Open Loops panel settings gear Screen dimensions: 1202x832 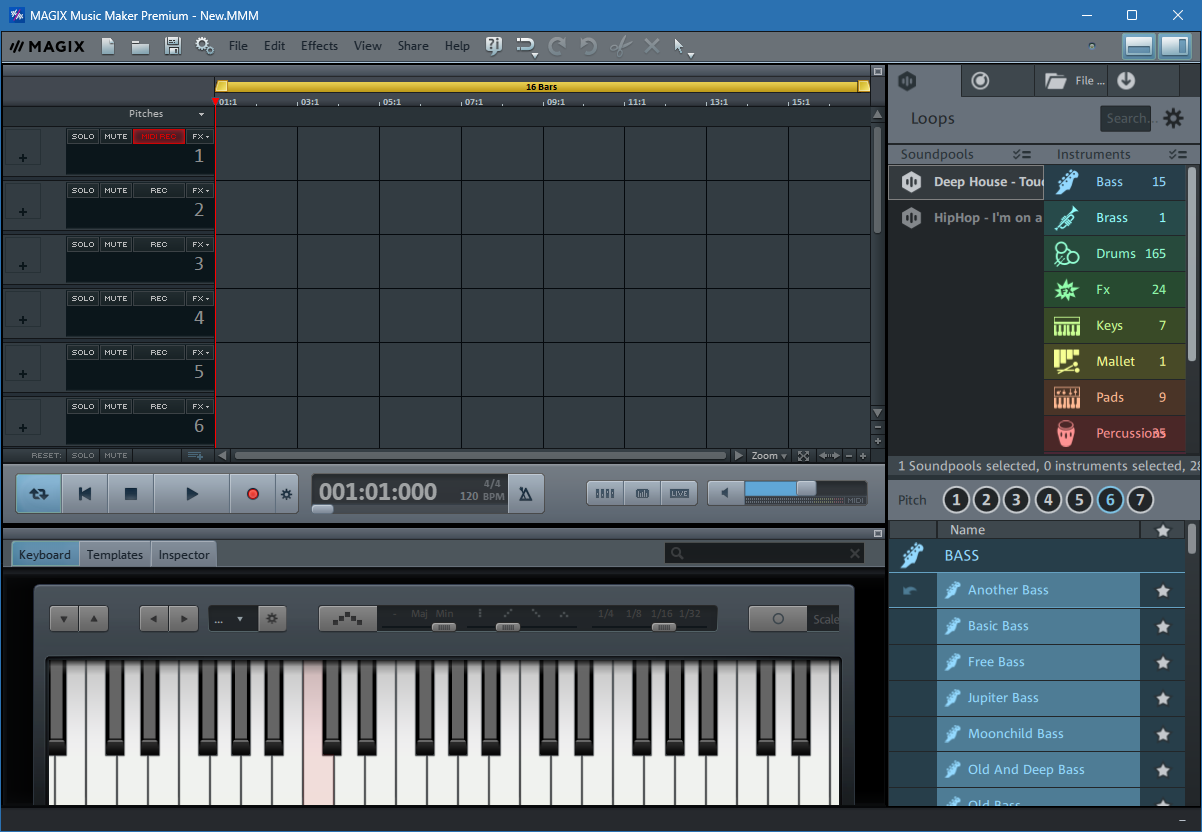[x=1173, y=118]
